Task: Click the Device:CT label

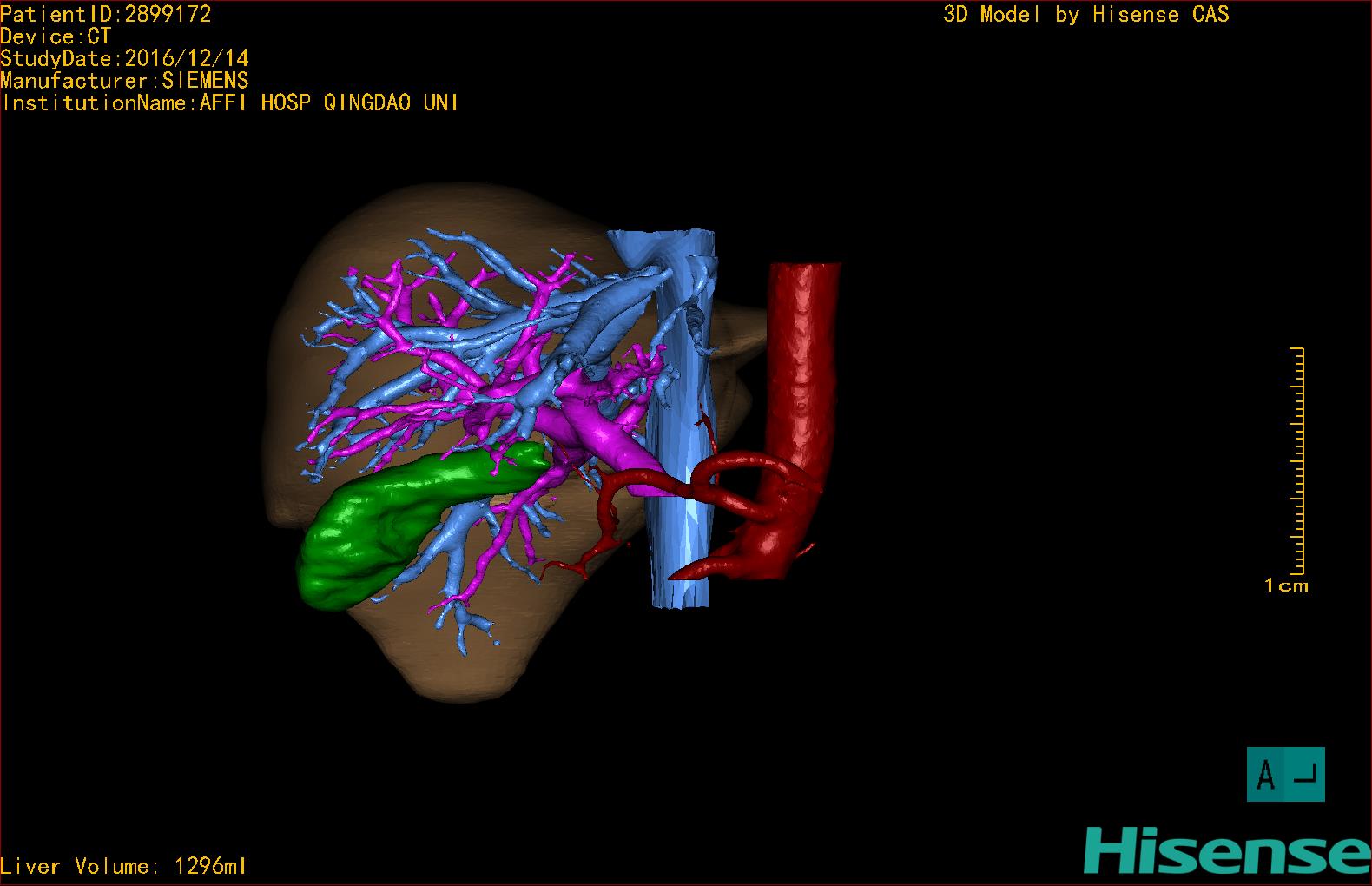Action: click(x=56, y=36)
